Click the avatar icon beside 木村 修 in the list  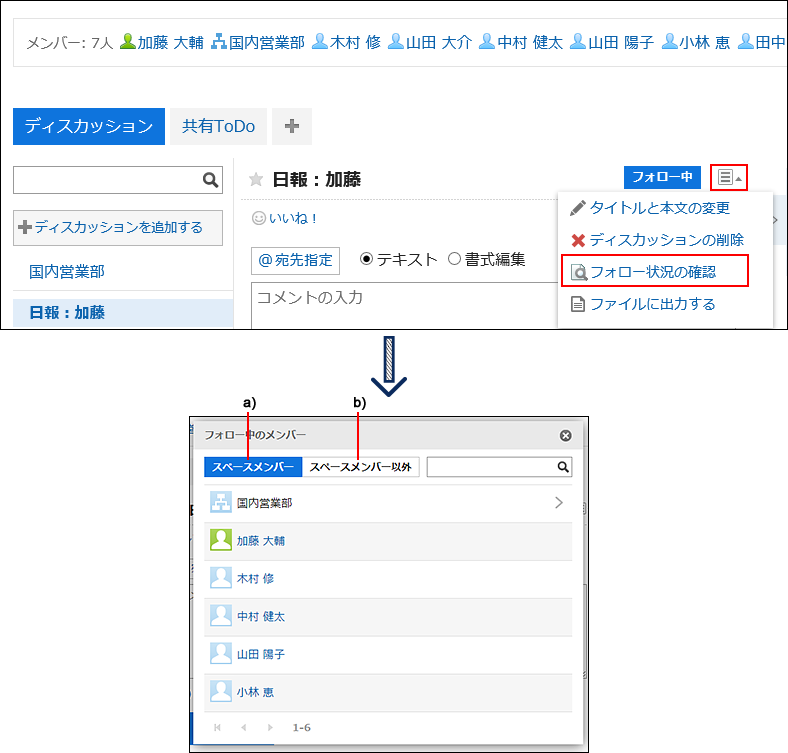click(x=221, y=578)
